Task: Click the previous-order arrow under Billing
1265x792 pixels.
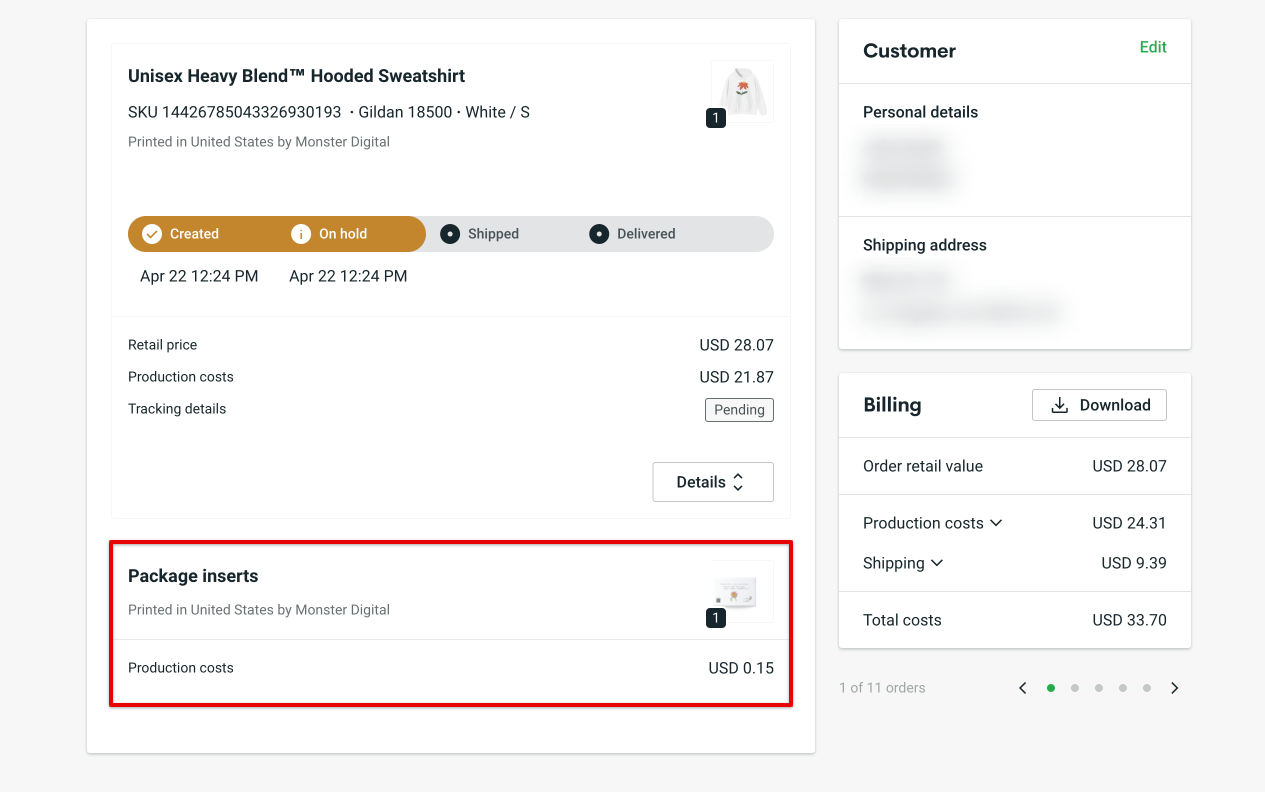Action: point(1022,688)
